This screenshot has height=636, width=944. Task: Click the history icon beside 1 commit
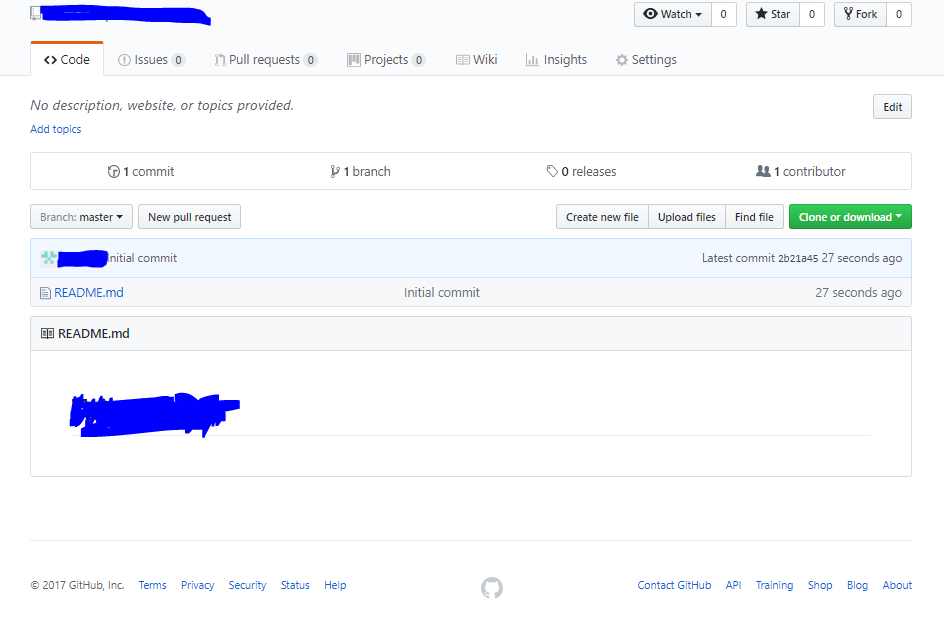pos(113,172)
